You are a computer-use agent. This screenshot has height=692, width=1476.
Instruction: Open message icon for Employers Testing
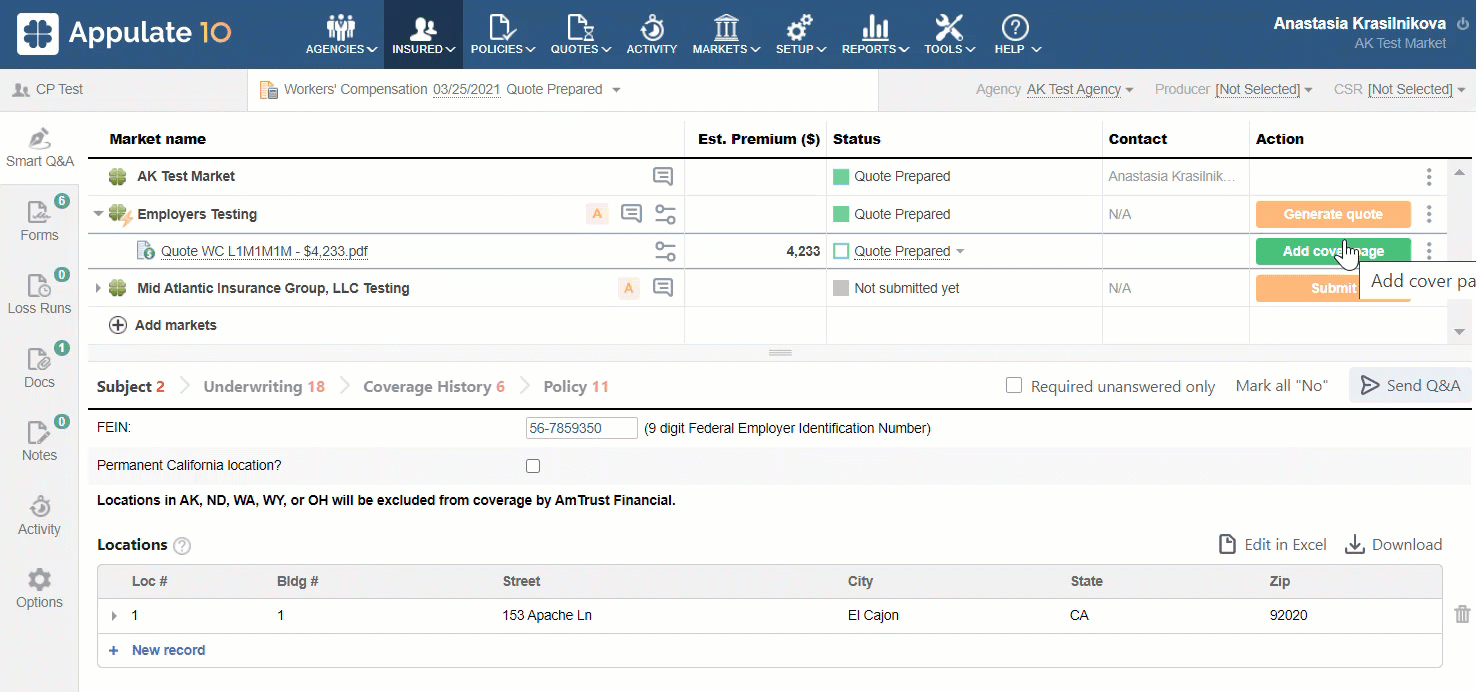click(x=631, y=213)
